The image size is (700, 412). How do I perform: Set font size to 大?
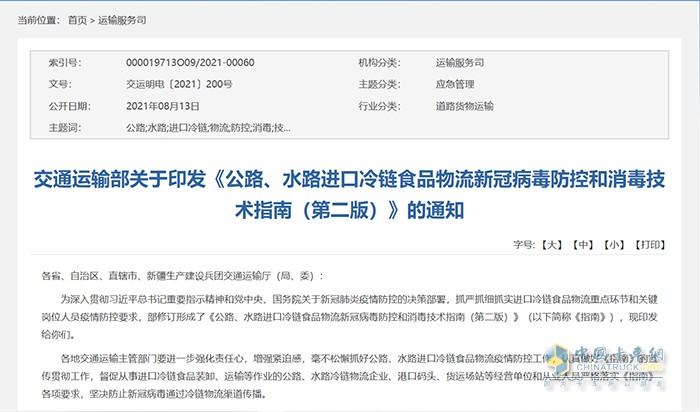[x=552, y=245]
